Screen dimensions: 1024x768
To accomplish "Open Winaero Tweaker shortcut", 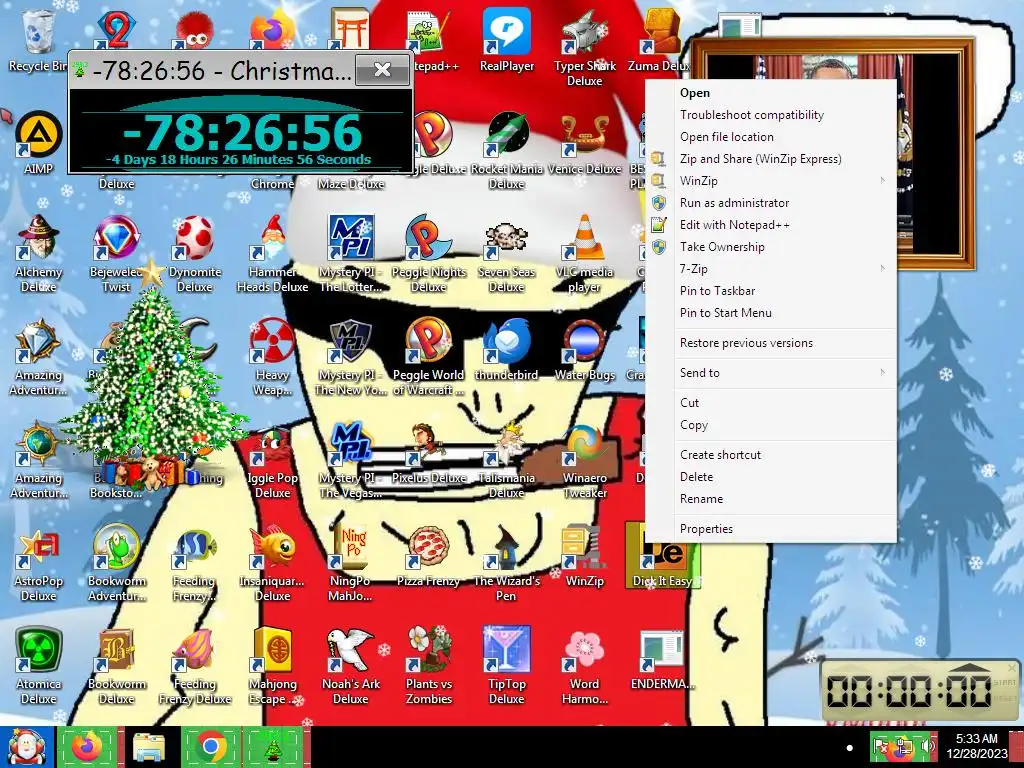I will [x=584, y=460].
